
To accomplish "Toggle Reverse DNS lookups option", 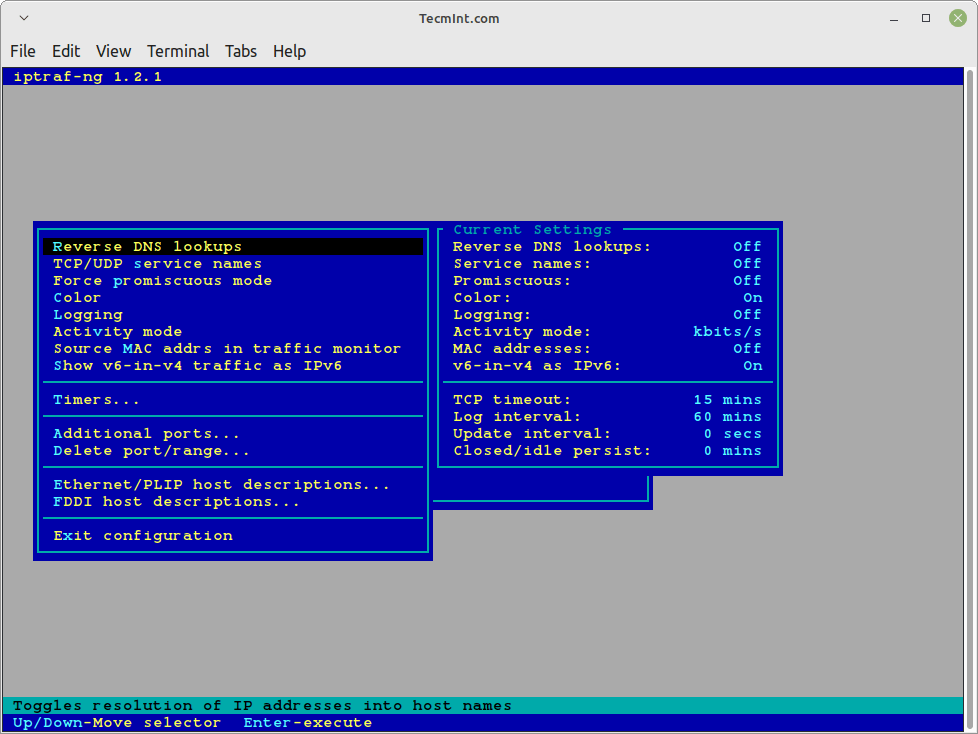I will (x=148, y=247).
